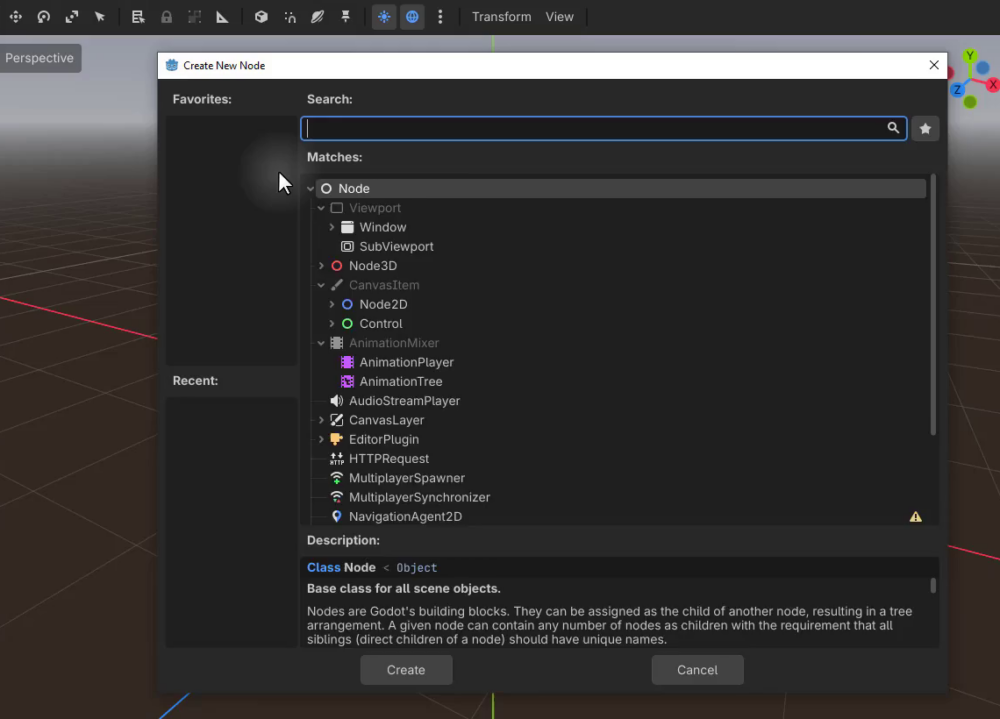
Task: Click the AnimationTree icon
Action: click(347, 382)
